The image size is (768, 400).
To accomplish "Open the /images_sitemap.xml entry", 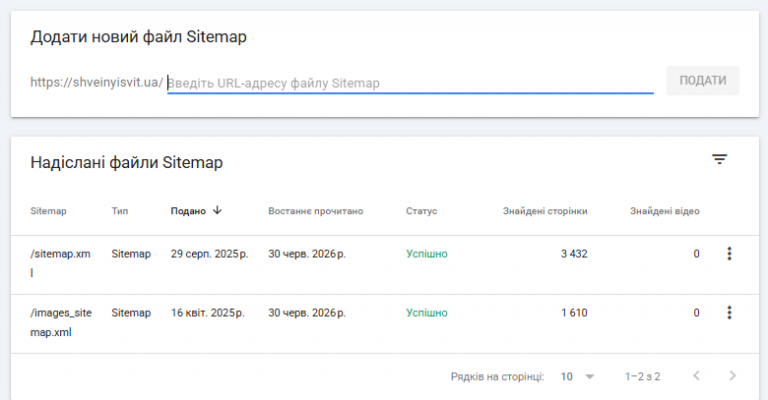I will tap(61, 322).
